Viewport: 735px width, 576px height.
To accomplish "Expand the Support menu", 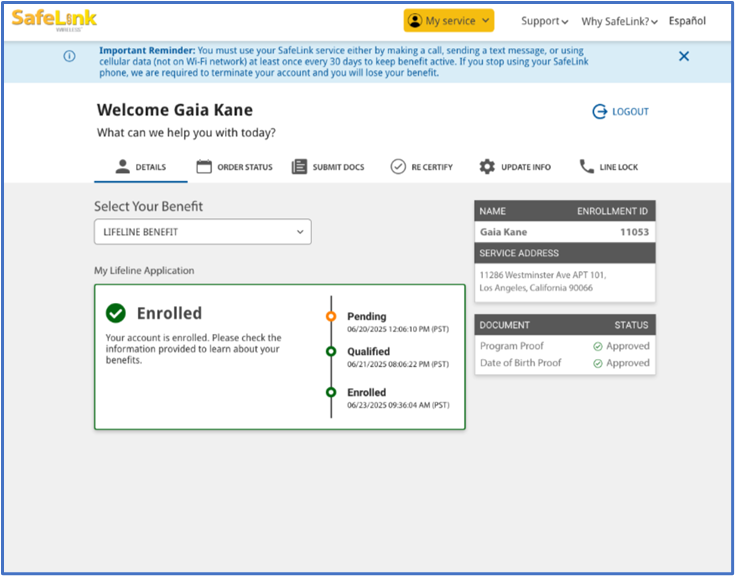I will pyautogui.click(x=545, y=21).
